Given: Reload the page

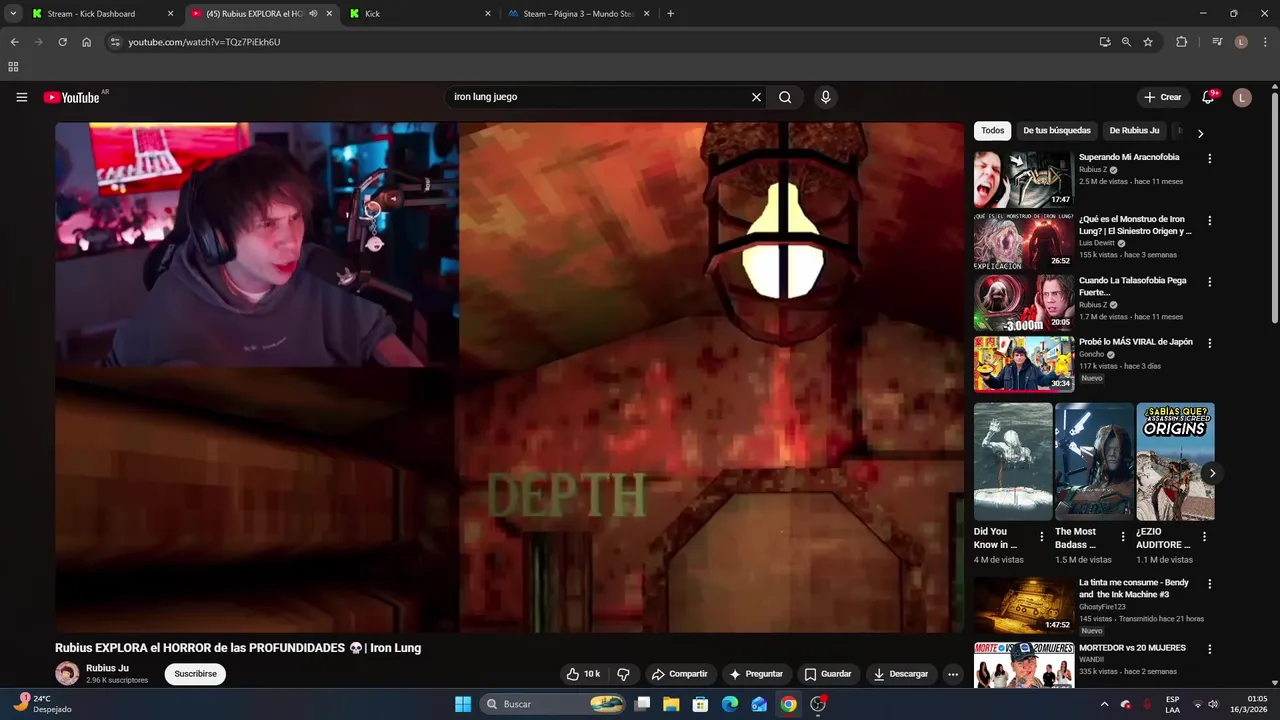Looking at the screenshot, I should (x=62, y=42).
